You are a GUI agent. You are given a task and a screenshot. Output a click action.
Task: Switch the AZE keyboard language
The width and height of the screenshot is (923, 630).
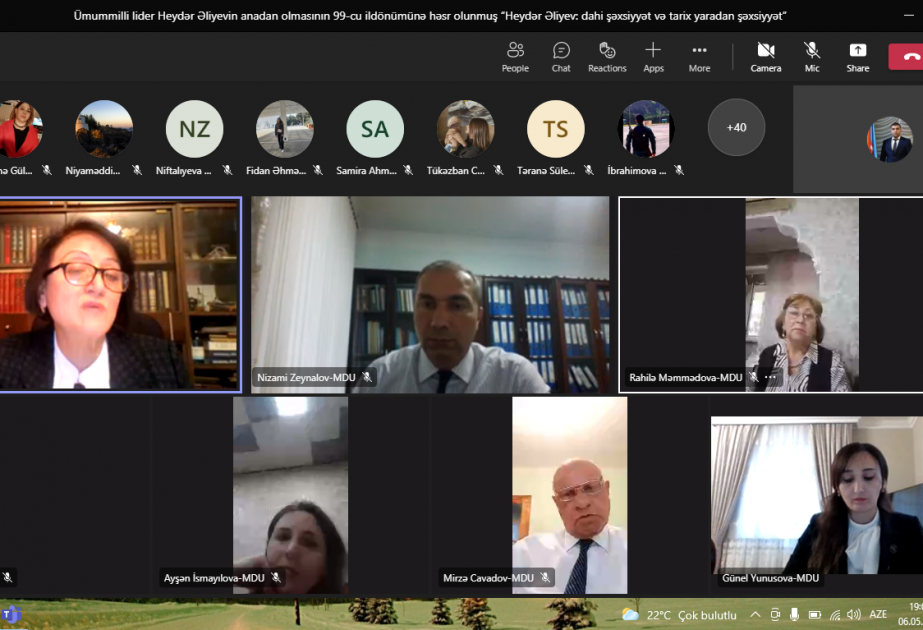pos(878,614)
